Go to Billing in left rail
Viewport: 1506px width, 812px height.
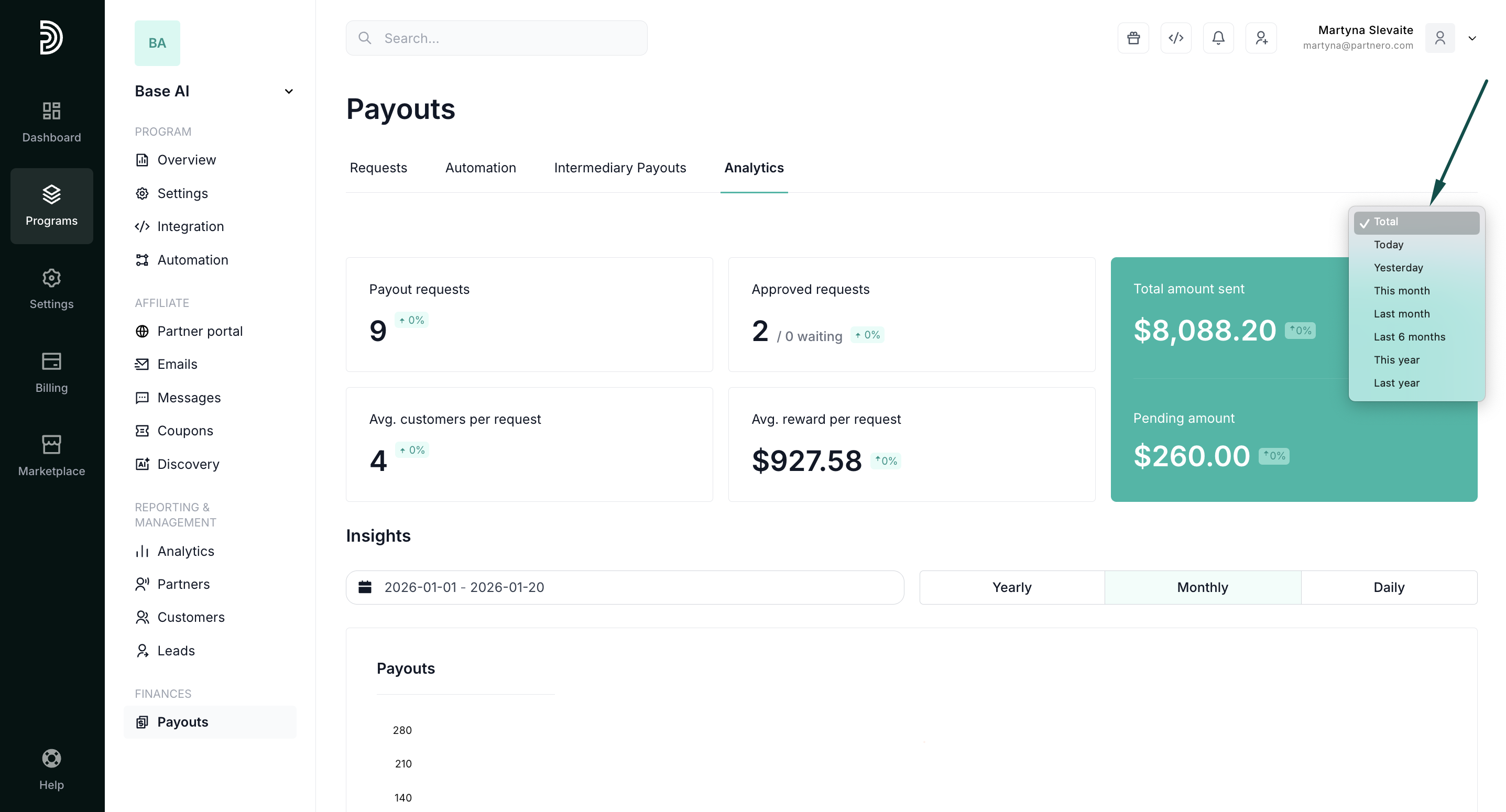tap(51, 372)
